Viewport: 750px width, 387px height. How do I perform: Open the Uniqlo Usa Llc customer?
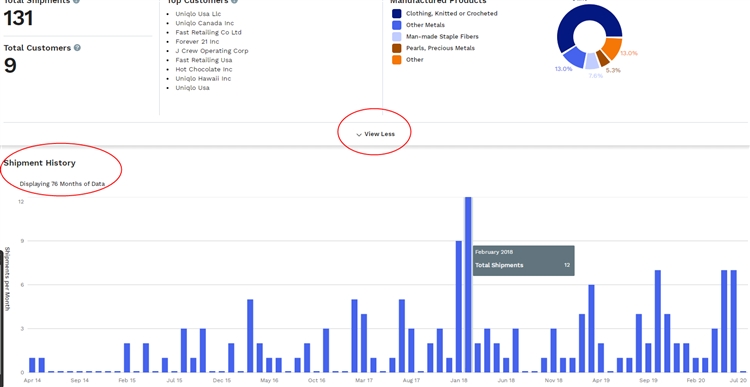[x=198, y=14]
